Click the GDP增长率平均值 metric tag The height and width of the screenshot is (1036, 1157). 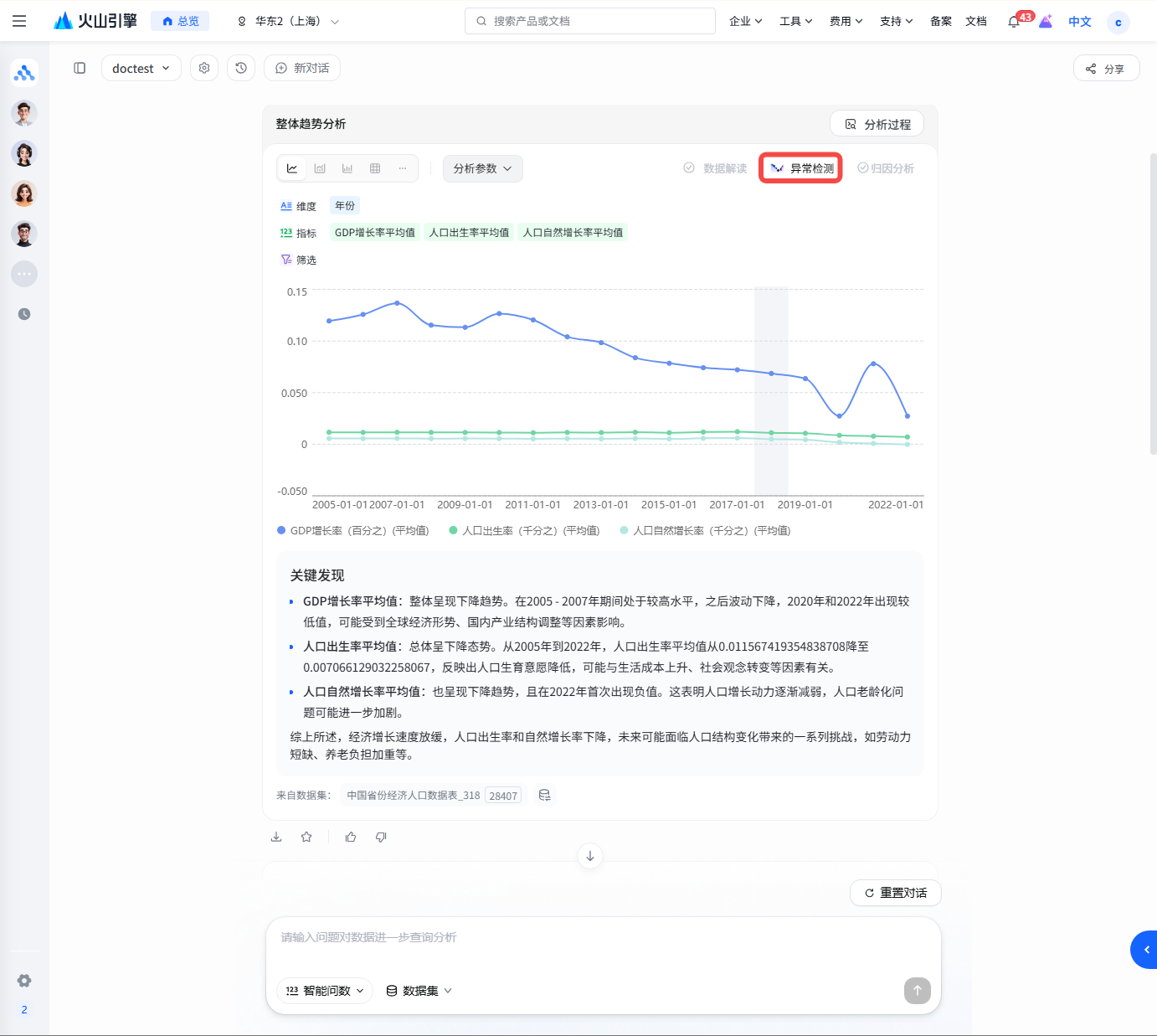coord(375,233)
